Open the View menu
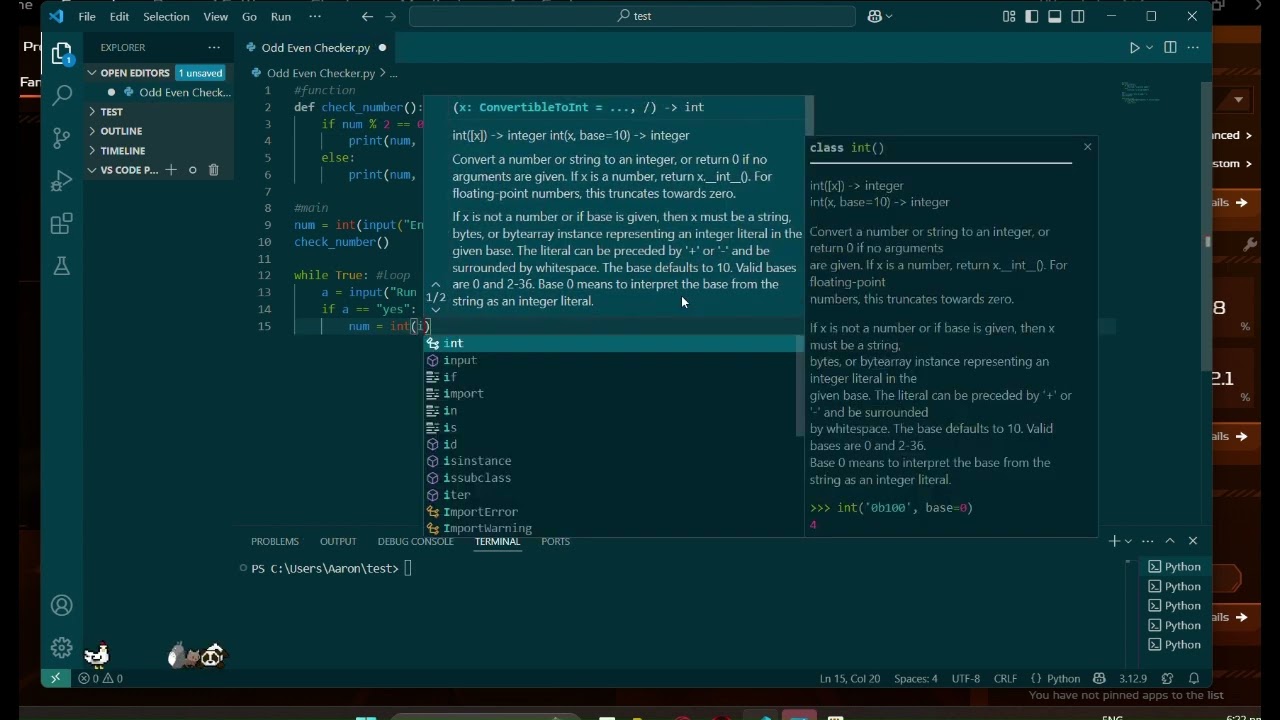The image size is (1280, 720). coord(216,16)
